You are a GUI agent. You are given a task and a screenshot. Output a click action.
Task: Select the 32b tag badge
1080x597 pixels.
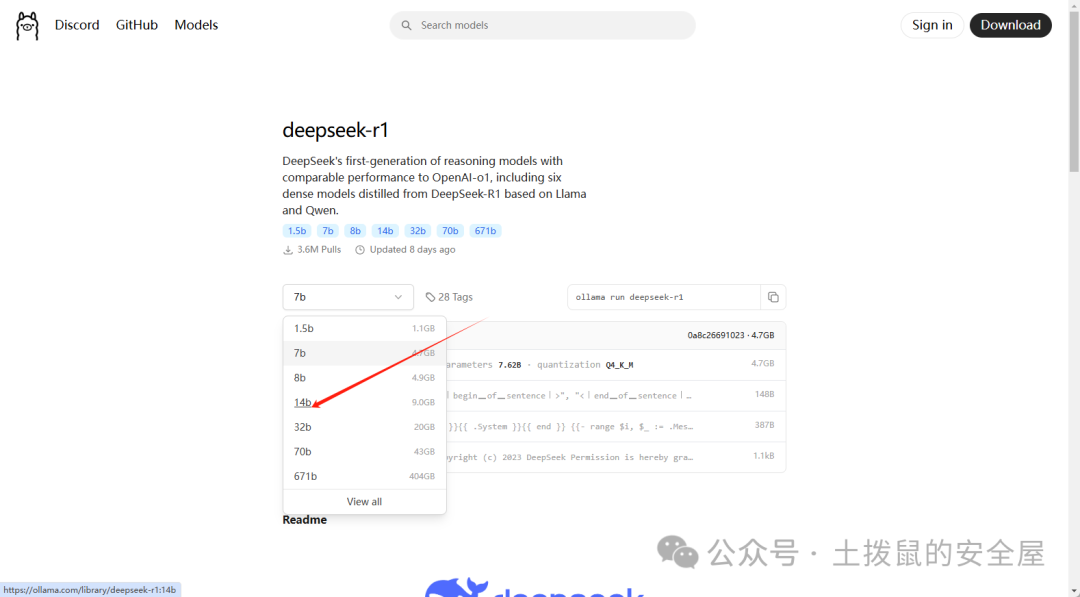(417, 231)
